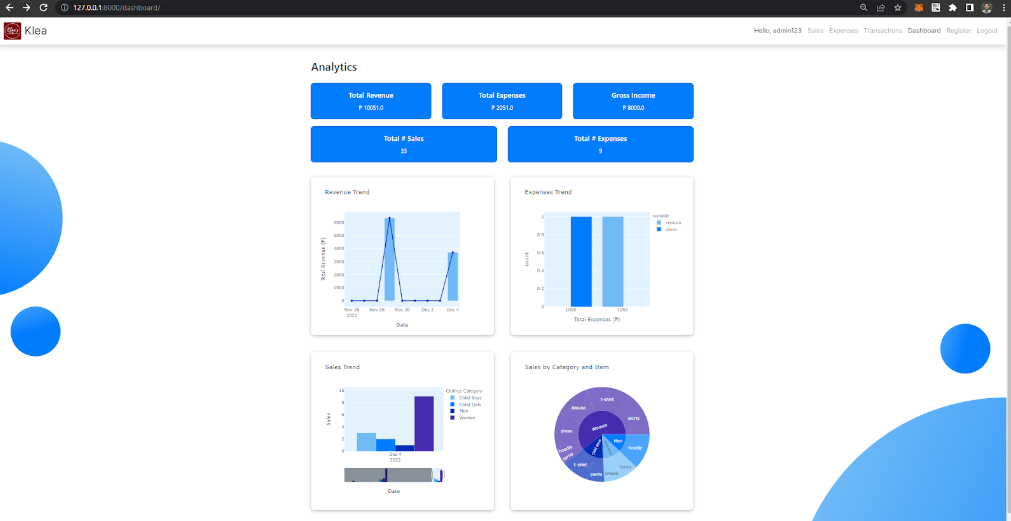
Task: Click the Child Girls bar in Sales Trend
Action: click(x=386, y=446)
